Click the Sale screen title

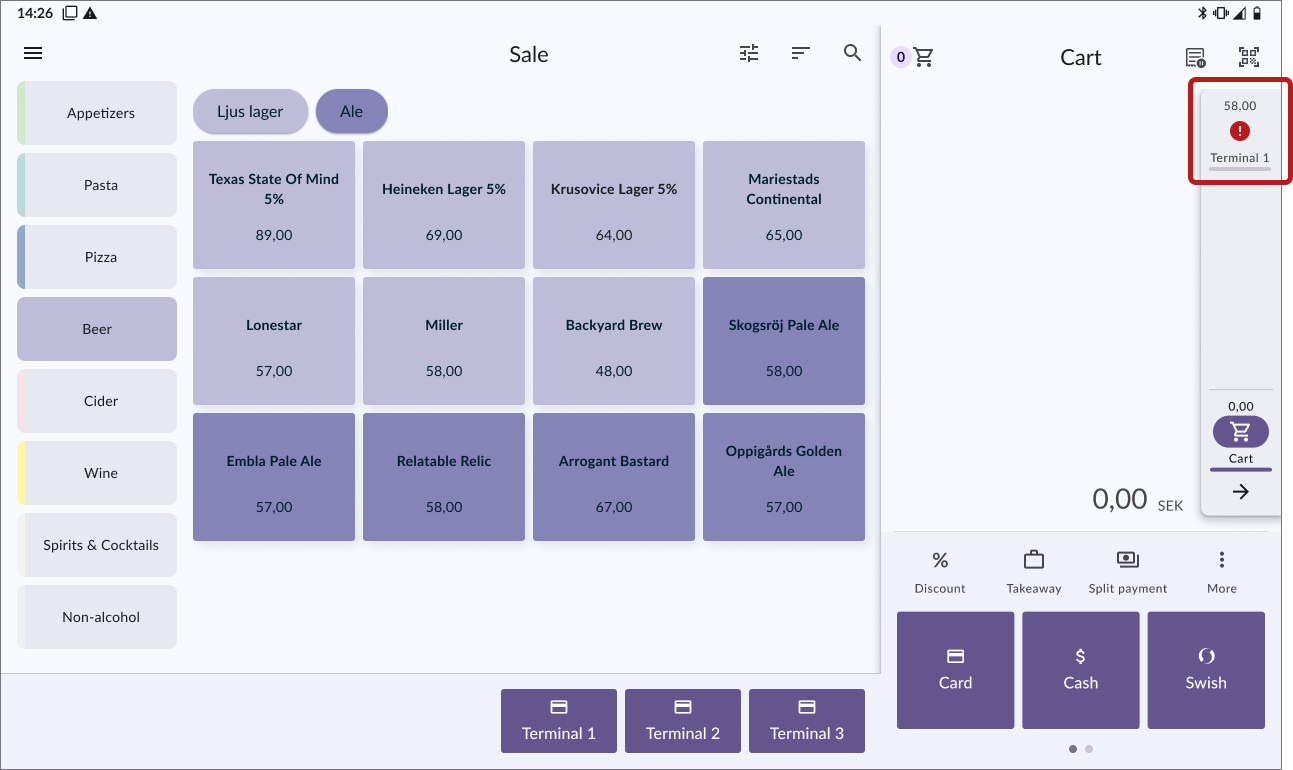tap(528, 55)
